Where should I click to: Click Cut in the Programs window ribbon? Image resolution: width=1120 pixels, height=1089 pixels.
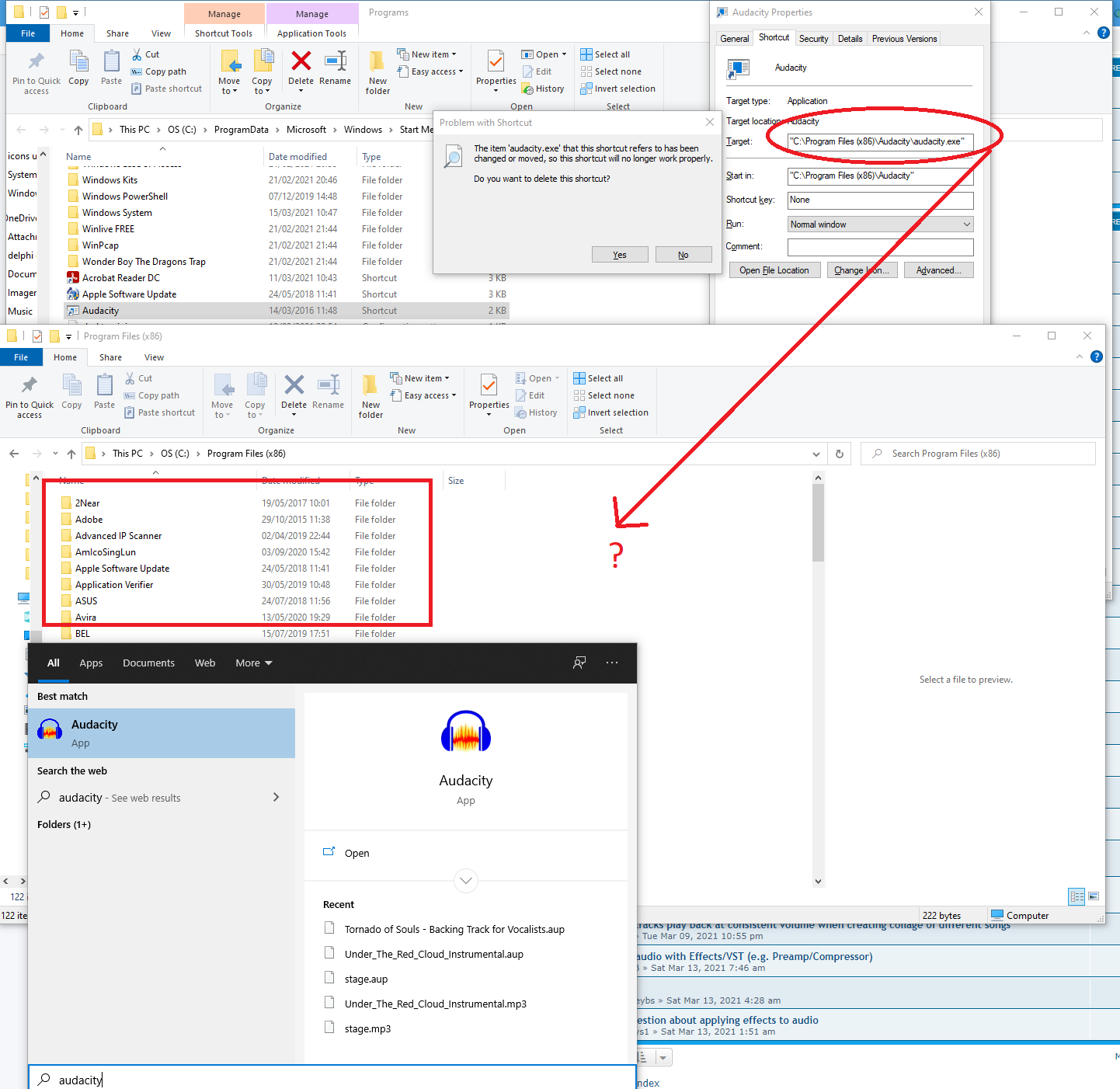(145, 54)
